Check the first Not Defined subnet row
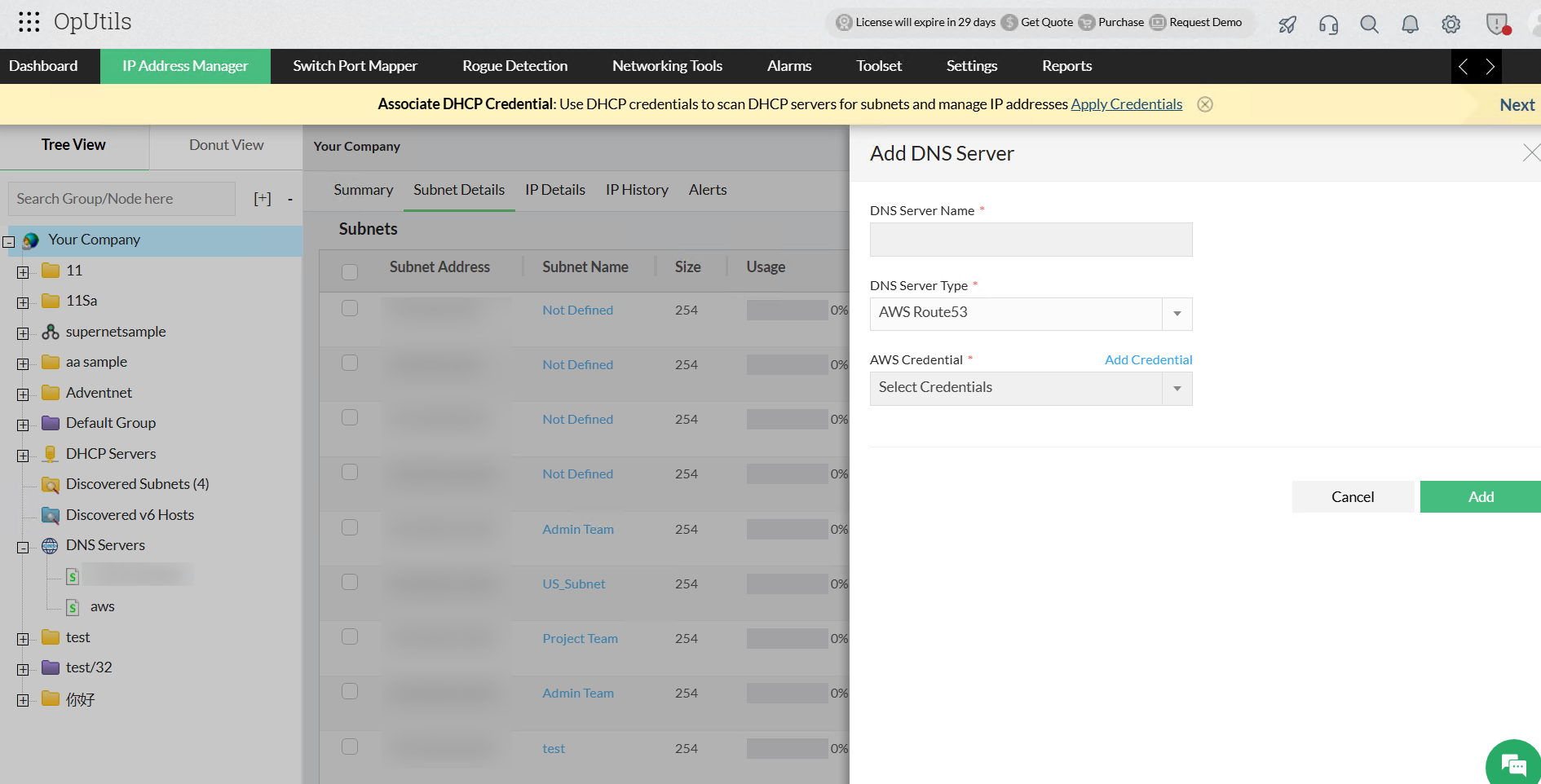This screenshot has width=1541, height=784. (350, 308)
